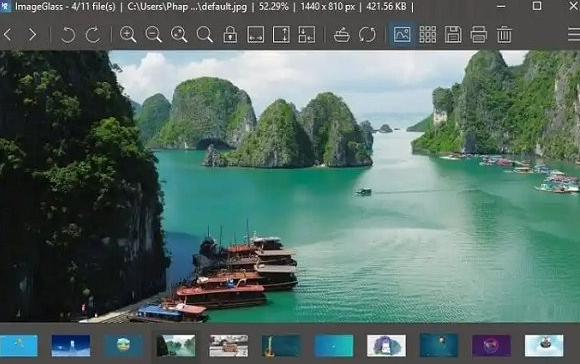The image size is (580, 364).
Task: Toggle the checkerboard background
Action: tap(428, 35)
